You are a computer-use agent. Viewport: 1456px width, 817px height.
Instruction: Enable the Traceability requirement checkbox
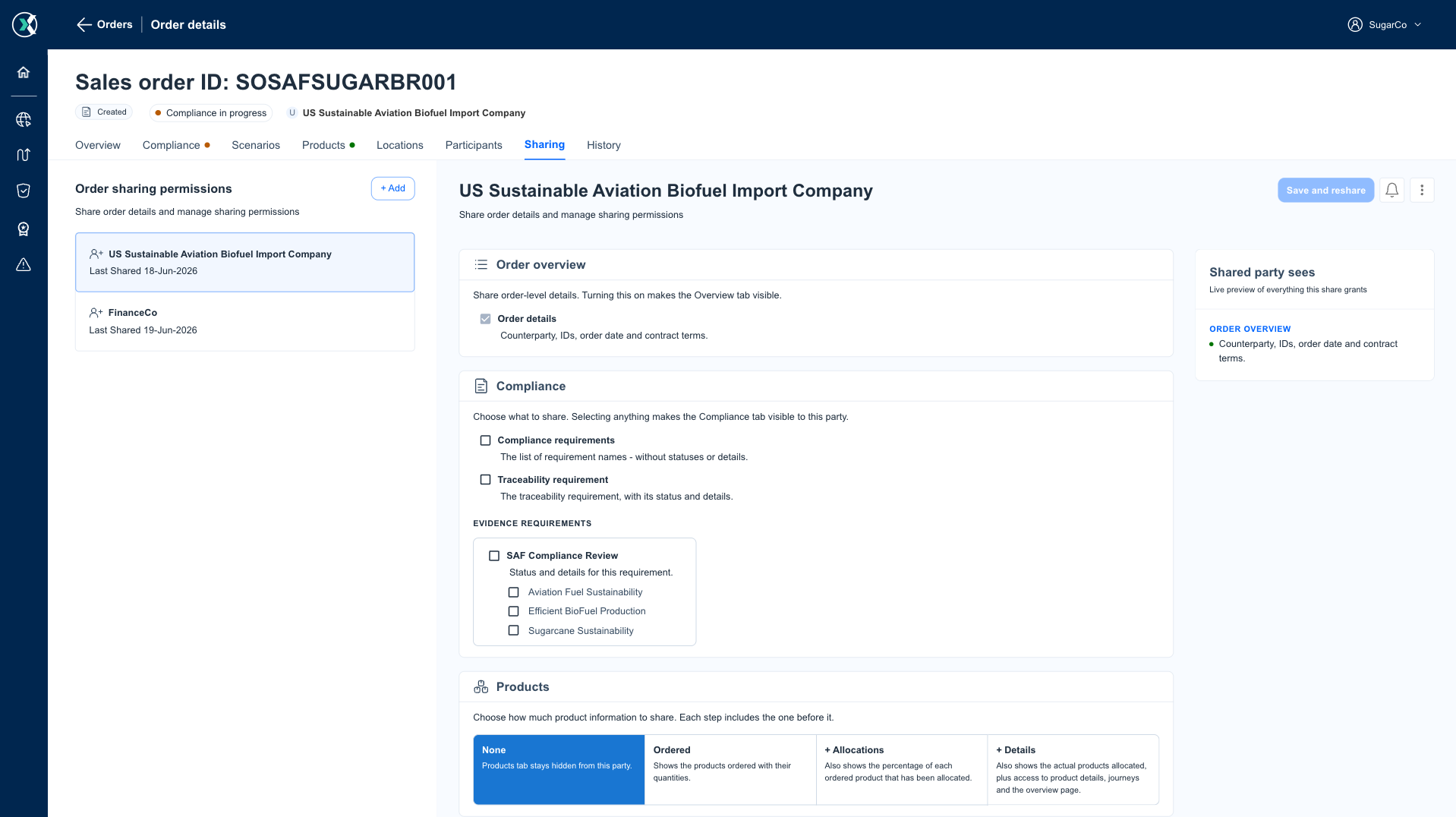click(486, 480)
